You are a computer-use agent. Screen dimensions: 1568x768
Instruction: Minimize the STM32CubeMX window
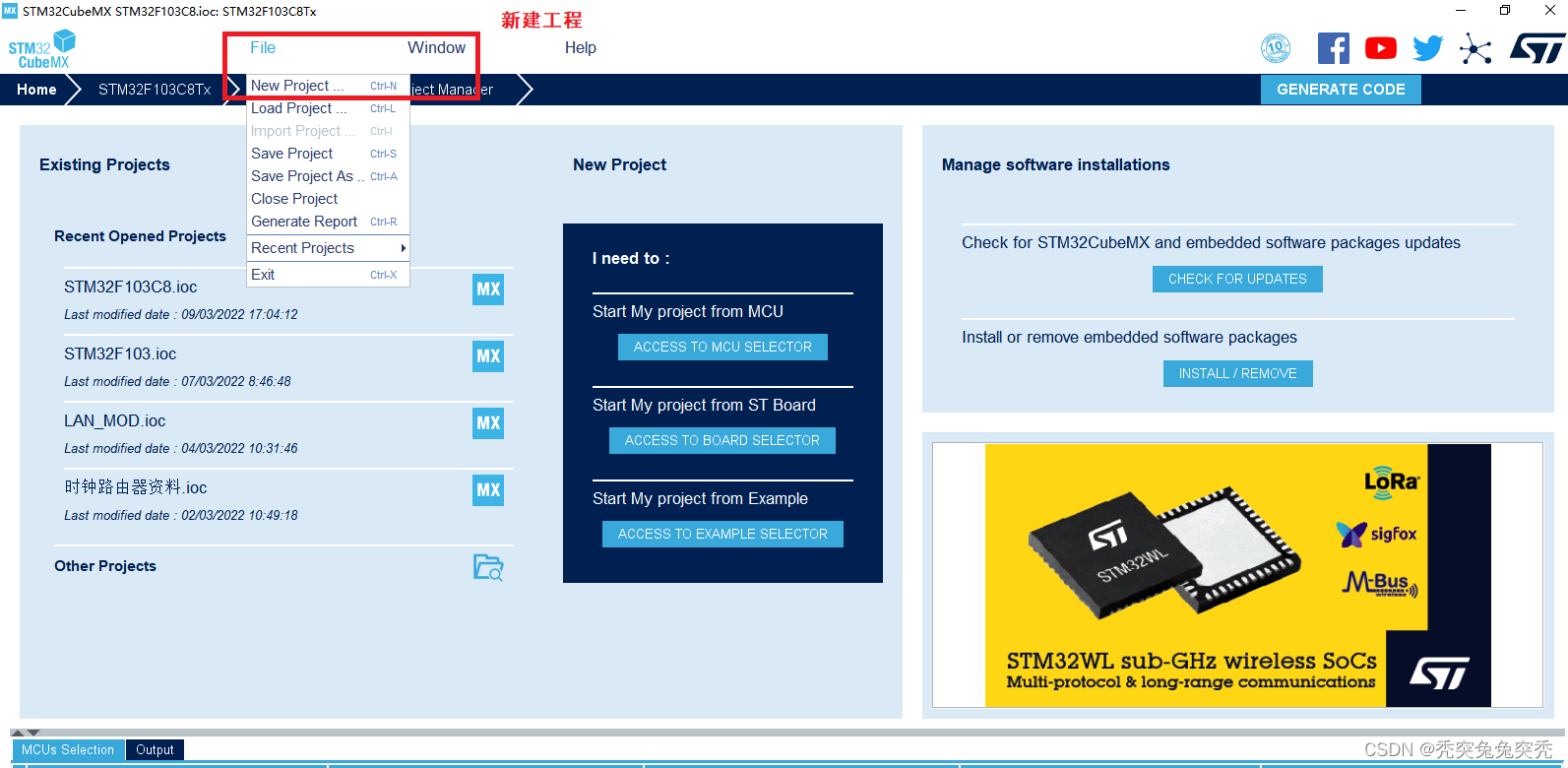click(x=1461, y=11)
